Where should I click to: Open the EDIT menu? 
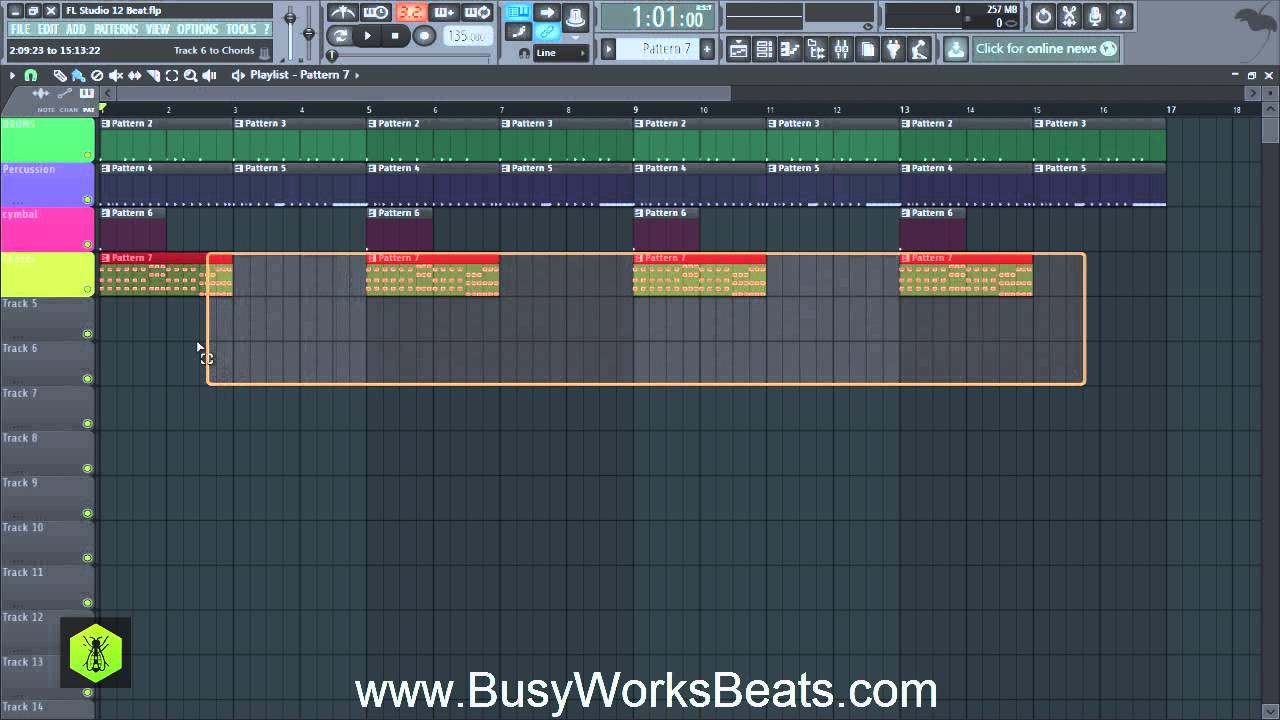click(48, 29)
